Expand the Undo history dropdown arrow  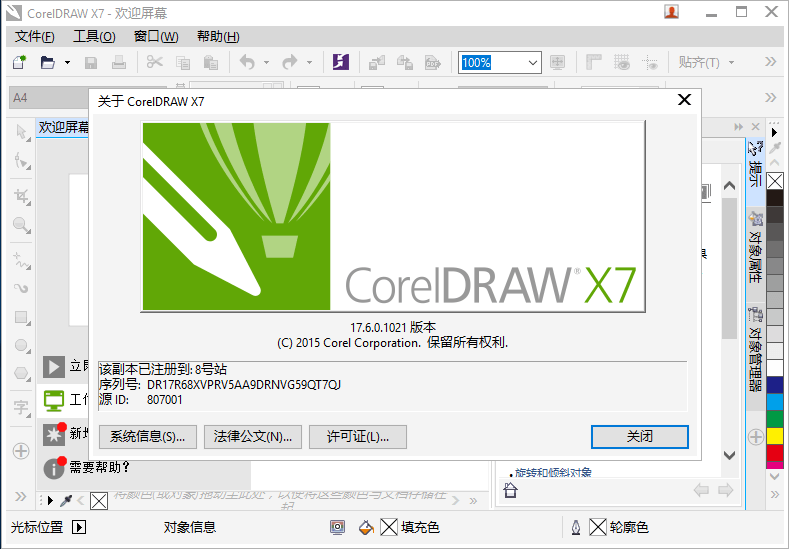pyautogui.click(x=267, y=63)
